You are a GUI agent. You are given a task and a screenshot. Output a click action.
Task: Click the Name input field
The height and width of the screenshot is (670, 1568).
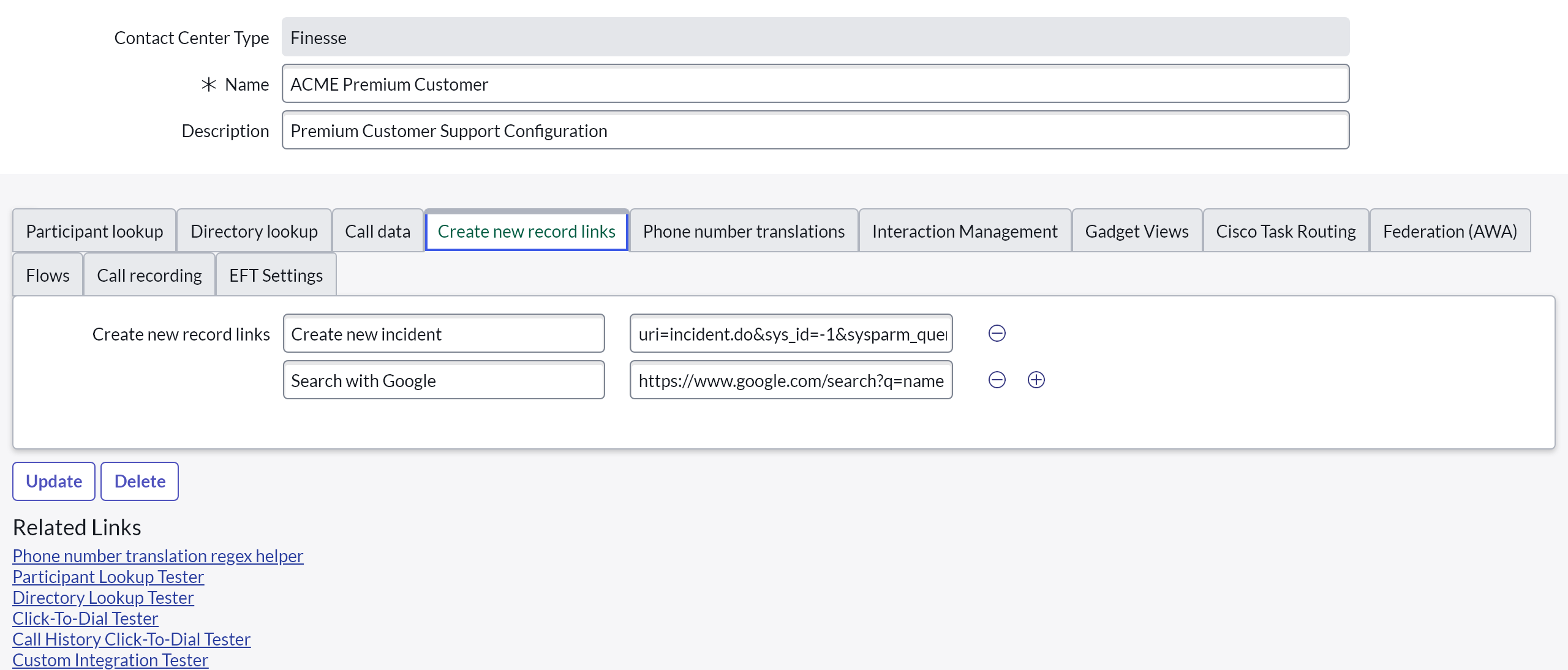pos(815,84)
